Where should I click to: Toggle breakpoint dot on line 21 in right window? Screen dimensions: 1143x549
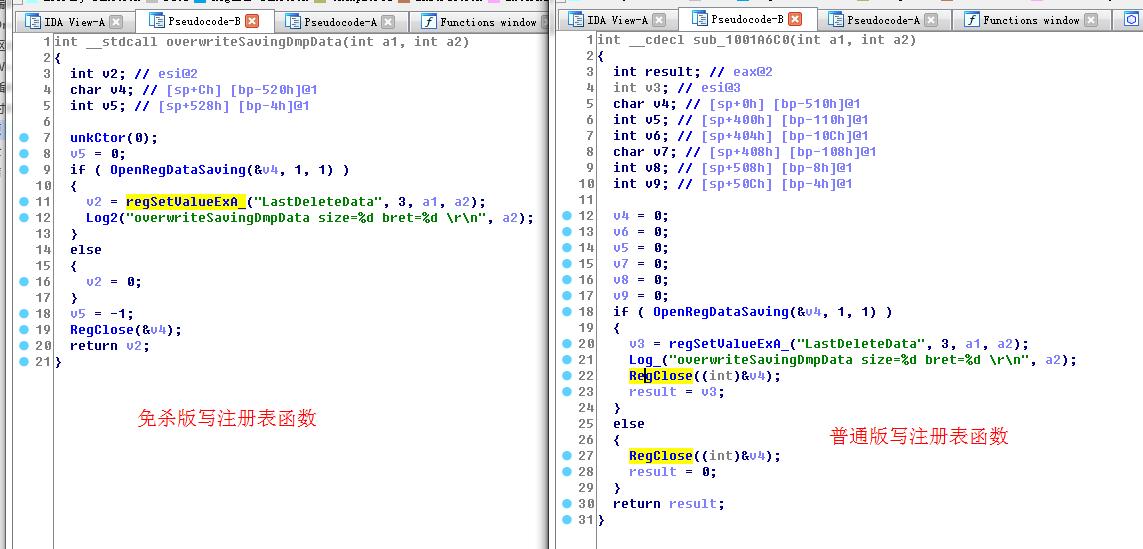(x=567, y=360)
